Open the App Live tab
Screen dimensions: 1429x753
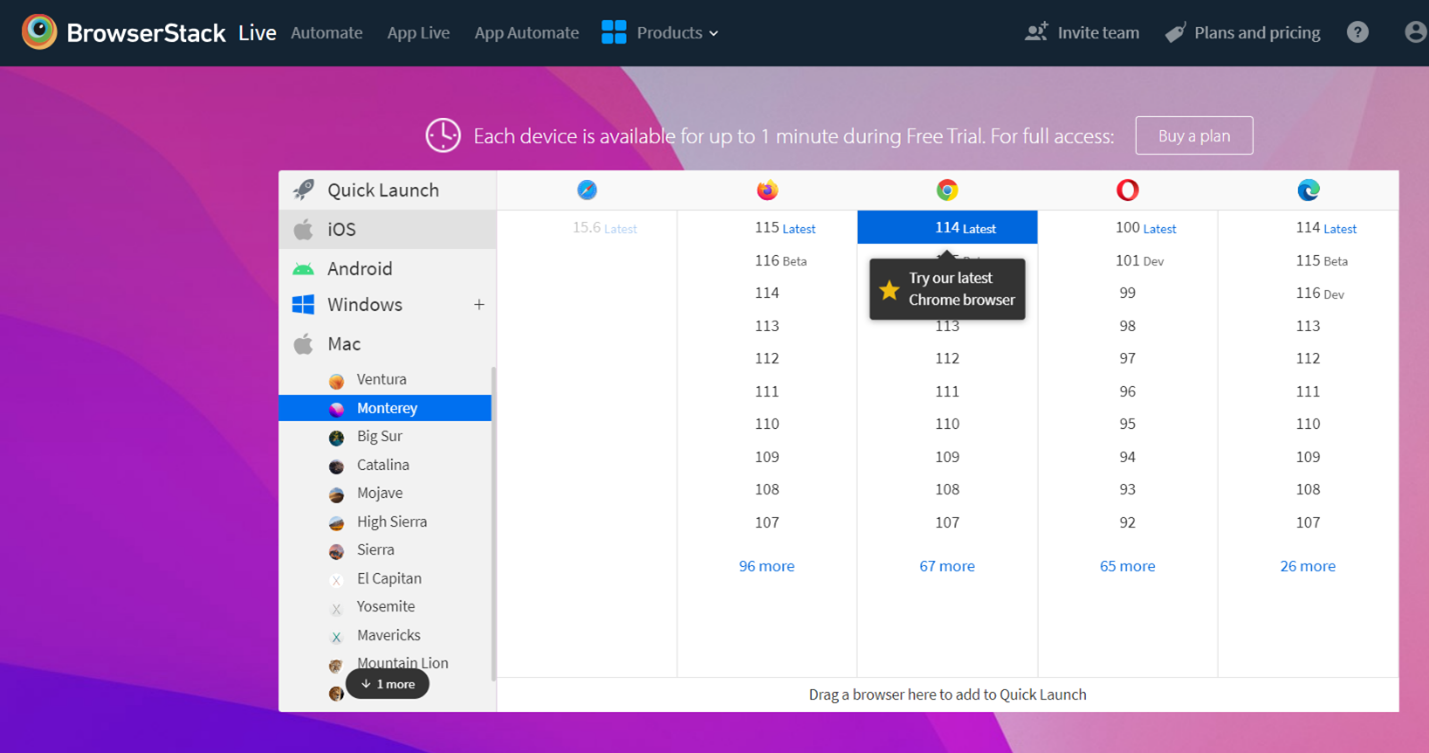tap(418, 33)
